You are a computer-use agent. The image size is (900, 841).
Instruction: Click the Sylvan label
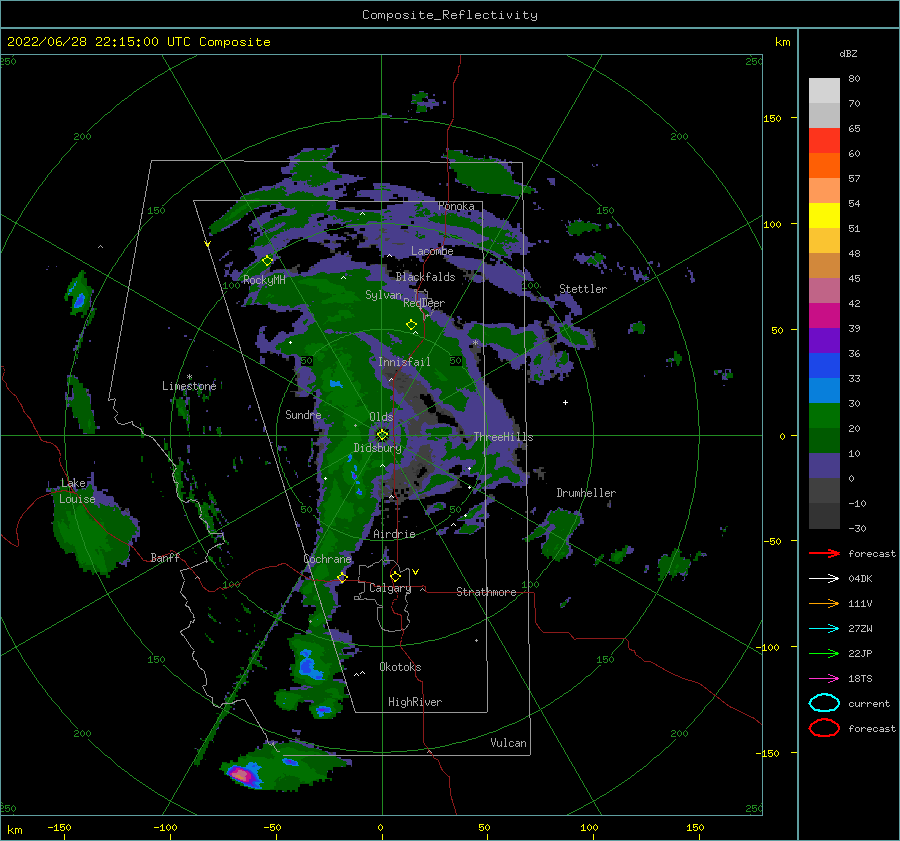pyautogui.click(x=383, y=295)
